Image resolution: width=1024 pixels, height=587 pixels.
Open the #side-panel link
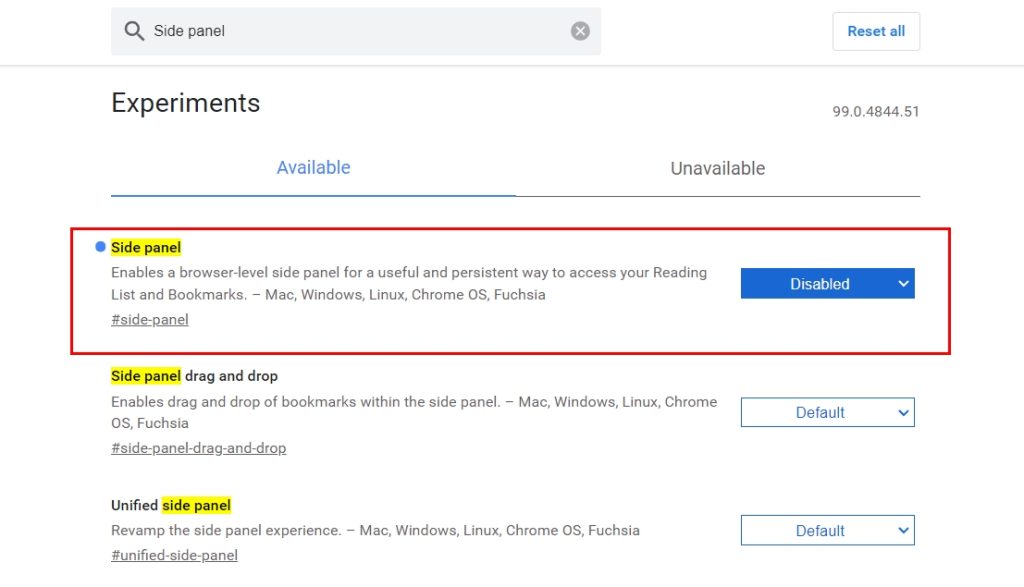150,319
